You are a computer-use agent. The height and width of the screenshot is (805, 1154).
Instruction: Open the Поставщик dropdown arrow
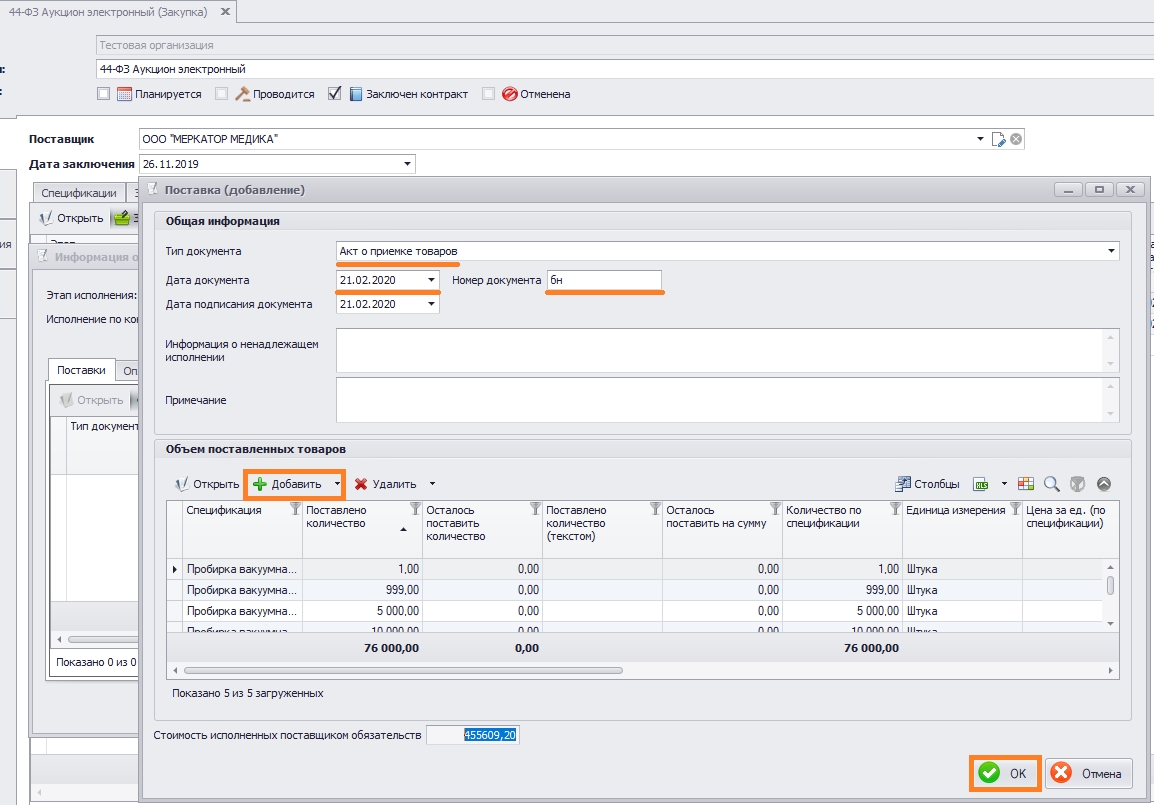[980, 139]
